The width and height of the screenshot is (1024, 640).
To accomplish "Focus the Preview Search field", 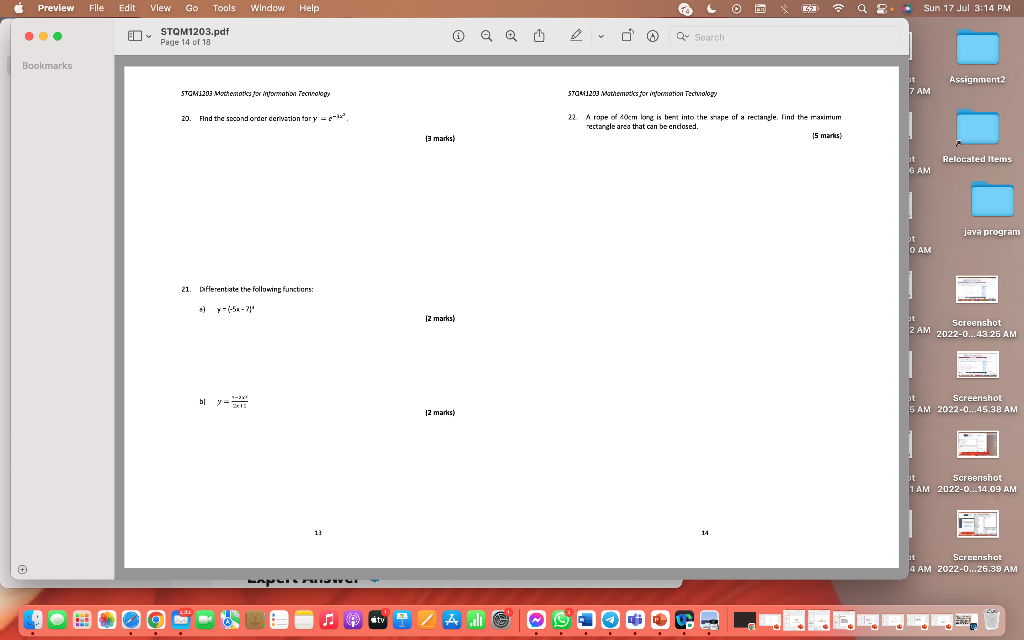I will [784, 37].
